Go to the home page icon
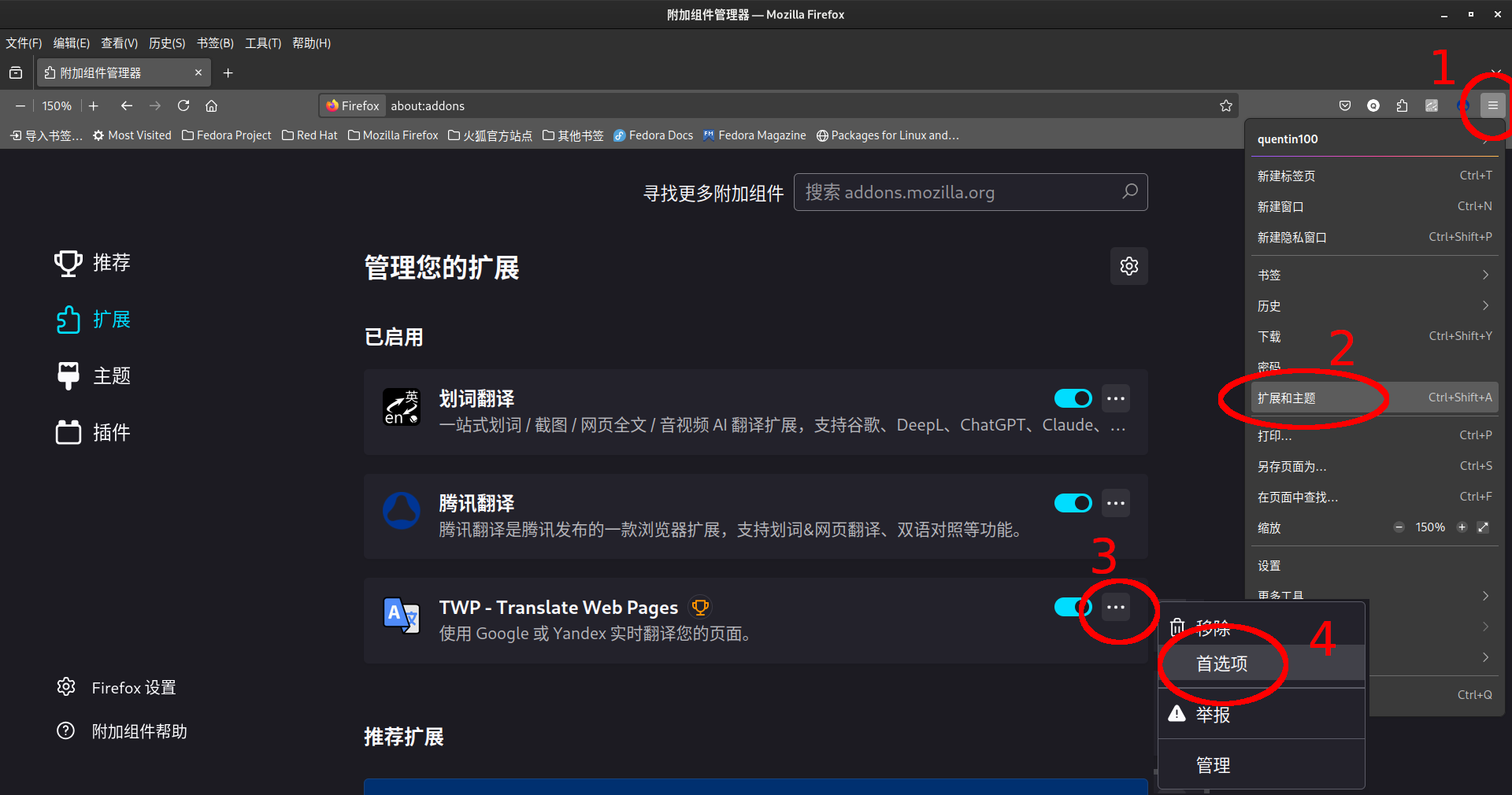 click(211, 105)
